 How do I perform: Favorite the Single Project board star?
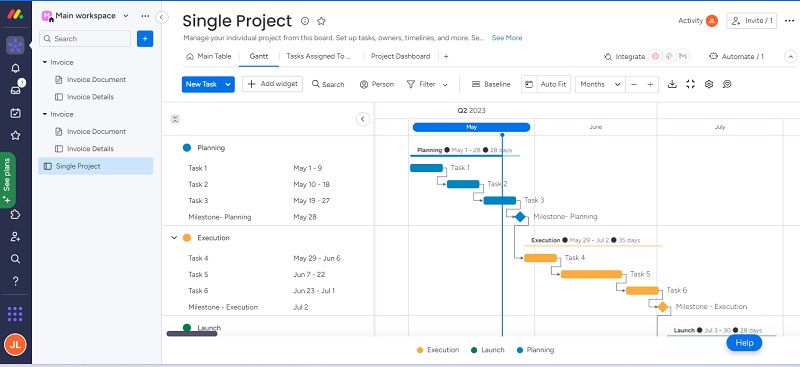pos(321,21)
